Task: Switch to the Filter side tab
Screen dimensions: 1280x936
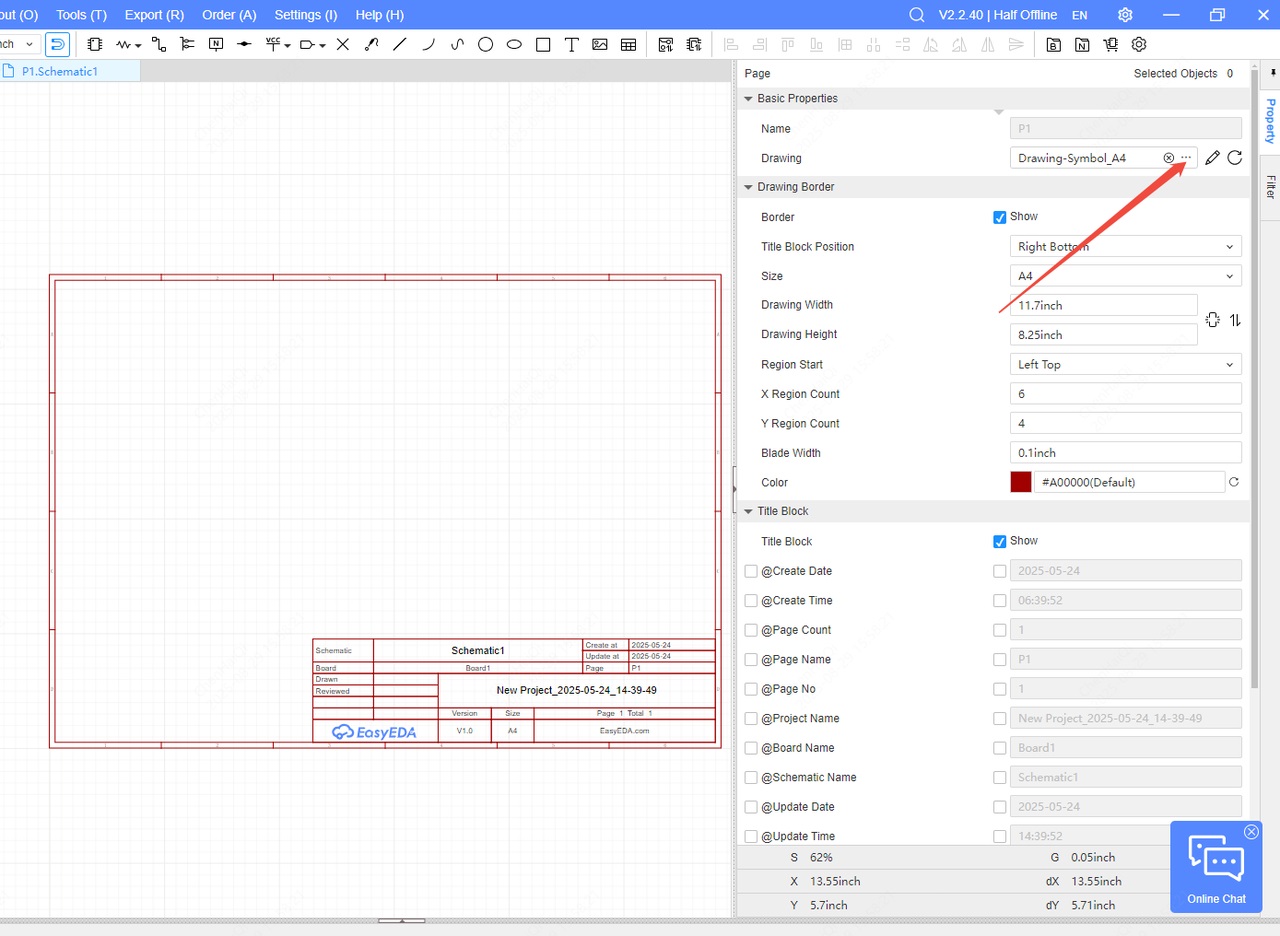Action: point(1270,186)
